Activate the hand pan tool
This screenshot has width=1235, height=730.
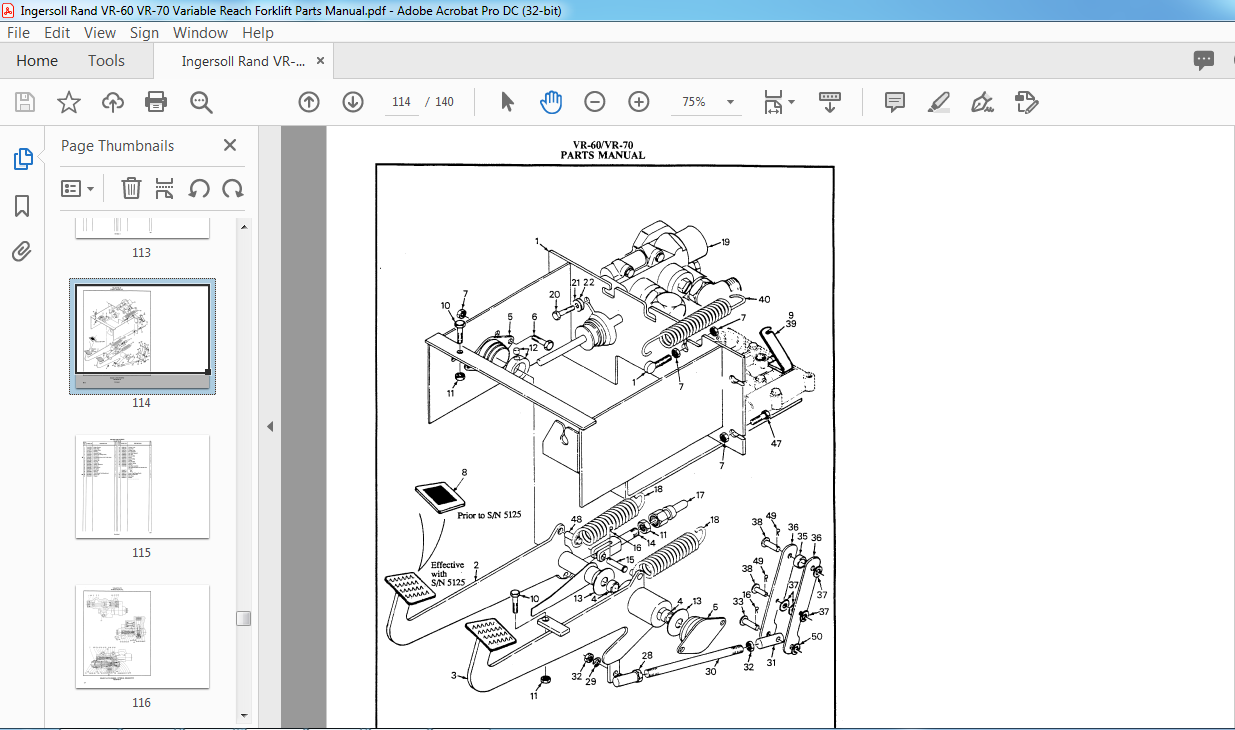[551, 102]
